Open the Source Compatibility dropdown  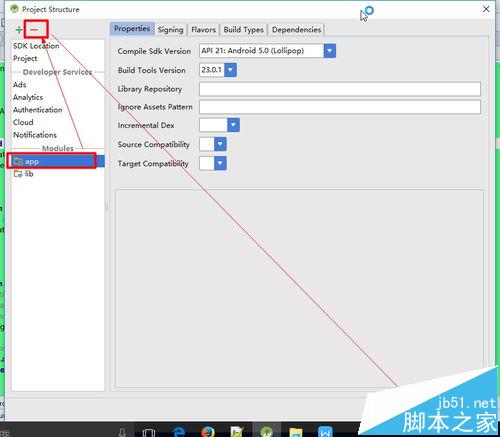pos(220,144)
